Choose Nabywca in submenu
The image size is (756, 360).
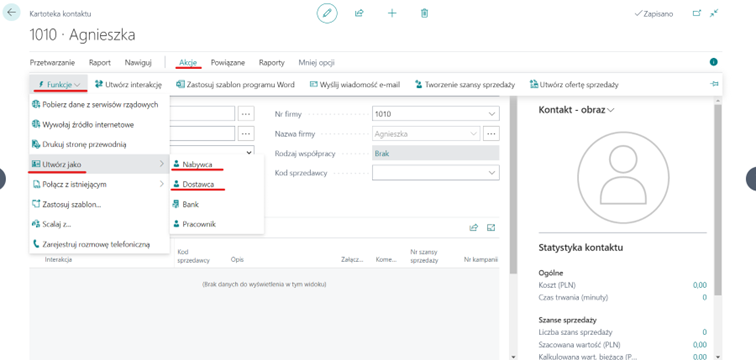click(x=216, y=164)
